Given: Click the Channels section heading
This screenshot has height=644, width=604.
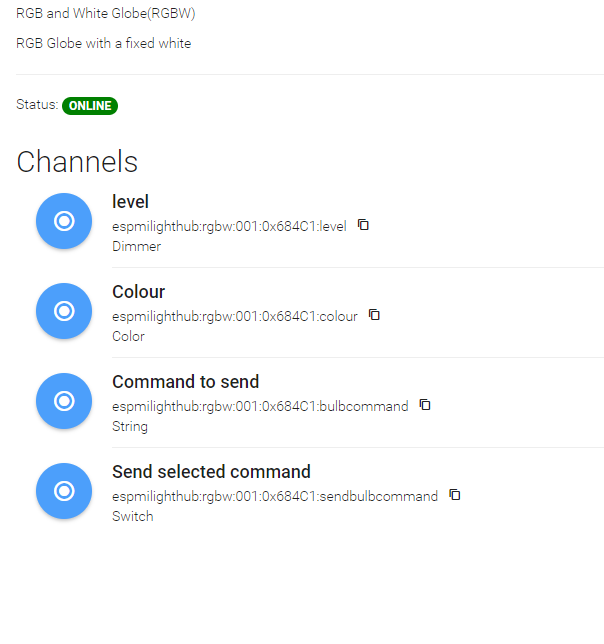Looking at the screenshot, I should click(x=77, y=161).
